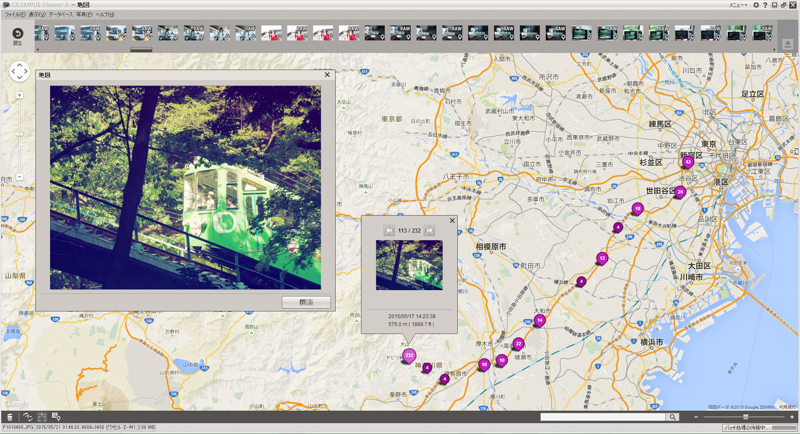Click the bottom thumbnail size slider

point(745,417)
